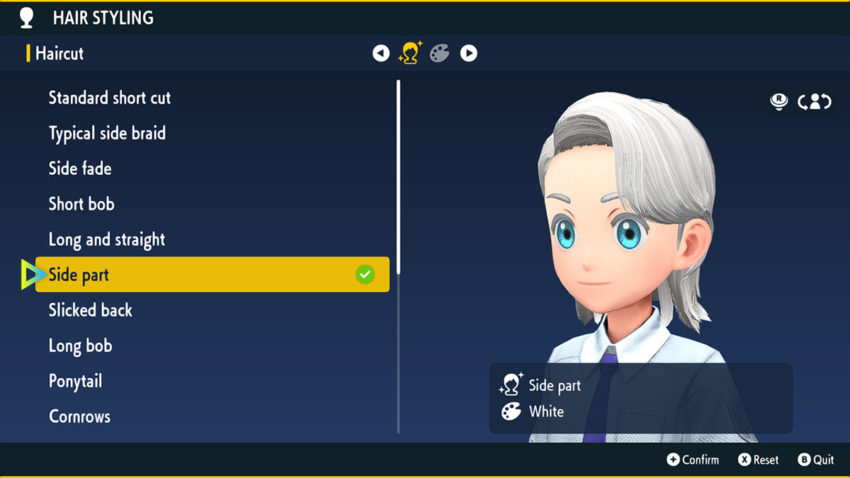This screenshot has height=478, width=850.
Task: Click the green checkmark on Side part
Action: point(365,275)
